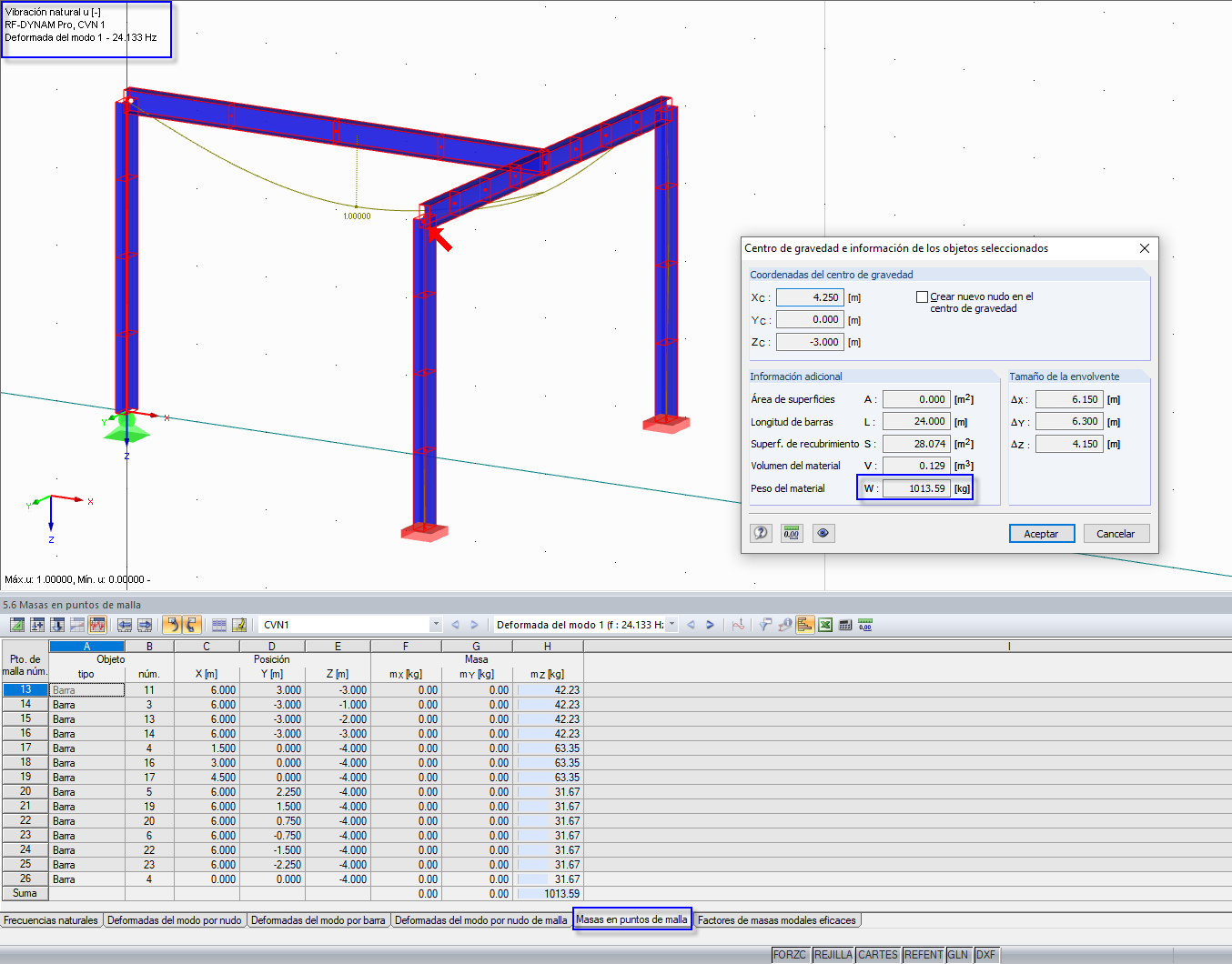1232x964 pixels.
Task: Export table to Excel
Action: pyautogui.click(x=825, y=625)
